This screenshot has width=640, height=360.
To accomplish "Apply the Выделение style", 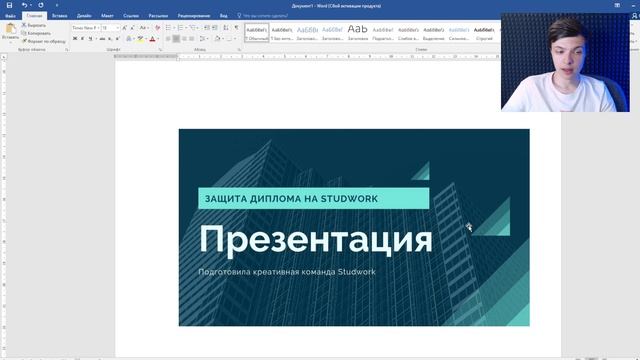I will click(x=433, y=33).
